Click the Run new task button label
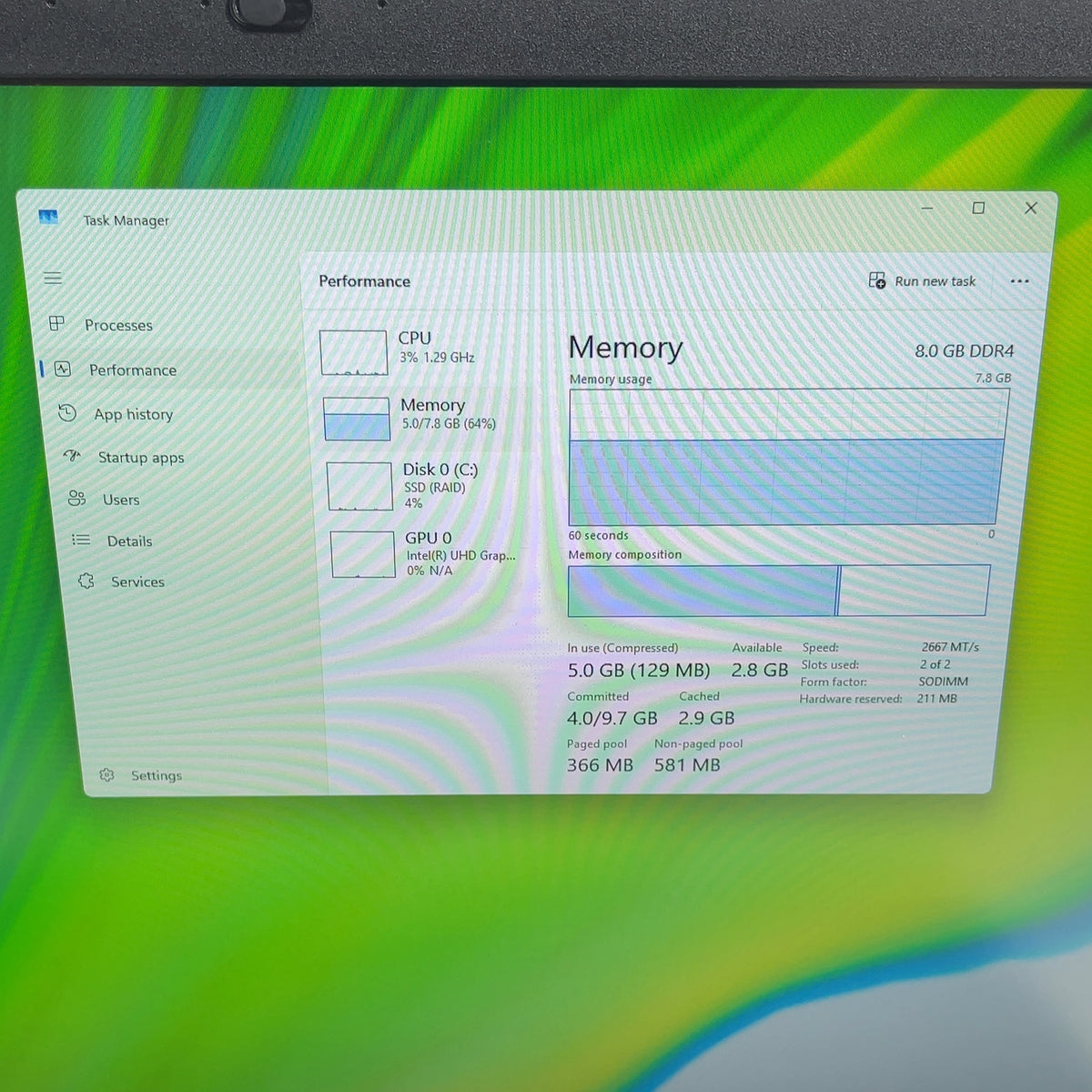The width and height of the screenshot is (1092, 1092). (935, 281)
